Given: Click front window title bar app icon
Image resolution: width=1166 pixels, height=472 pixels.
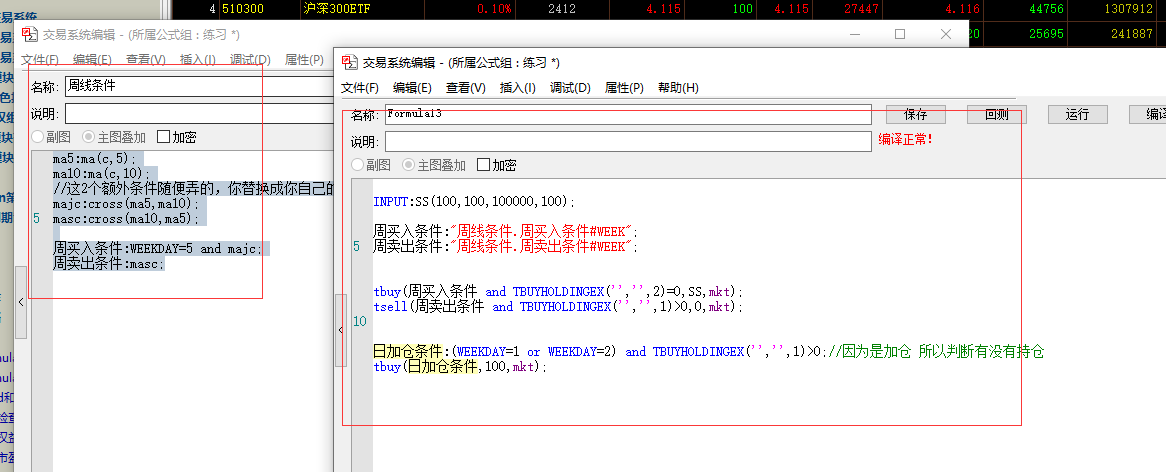Looking at the screenshot, I should pos(349,62).
